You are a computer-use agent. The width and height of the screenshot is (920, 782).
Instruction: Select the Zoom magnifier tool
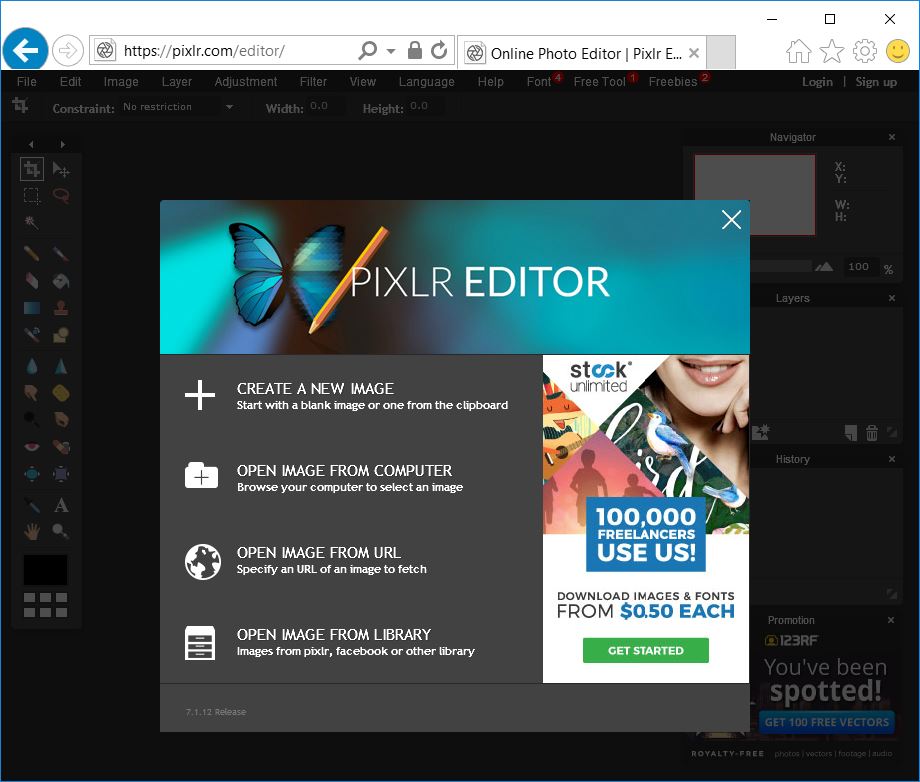coord(61,532)
